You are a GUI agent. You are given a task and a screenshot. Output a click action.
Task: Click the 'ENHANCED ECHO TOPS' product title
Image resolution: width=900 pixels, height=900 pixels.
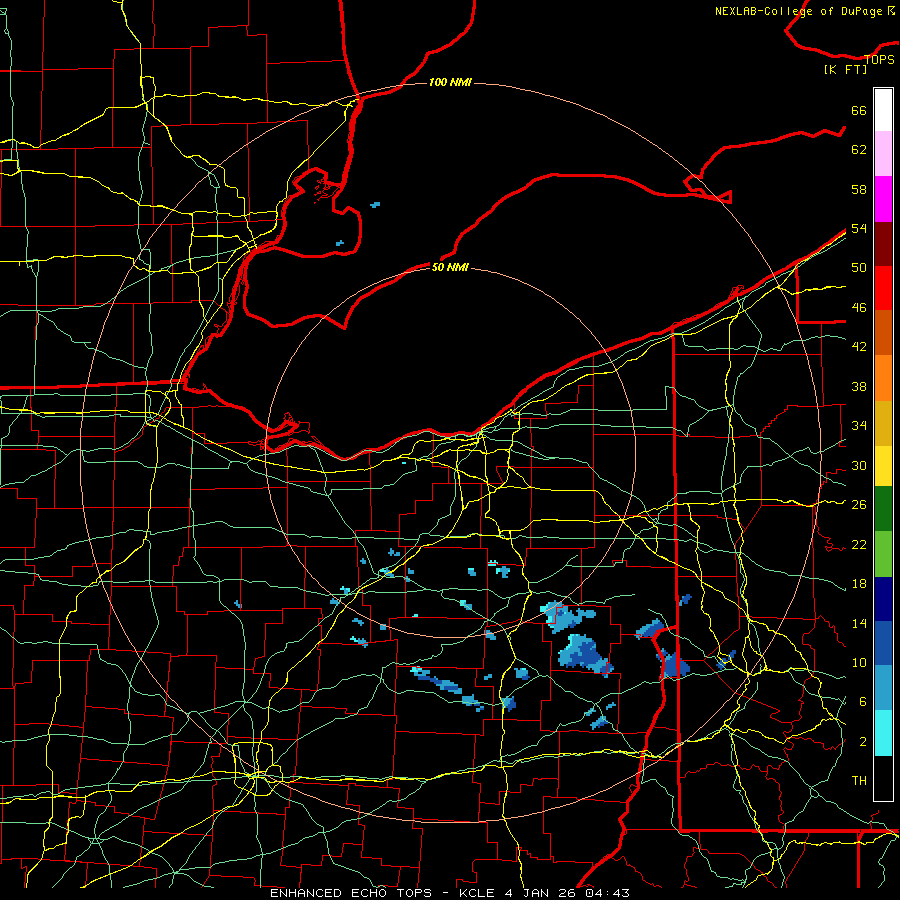click(x=351, y=893)
